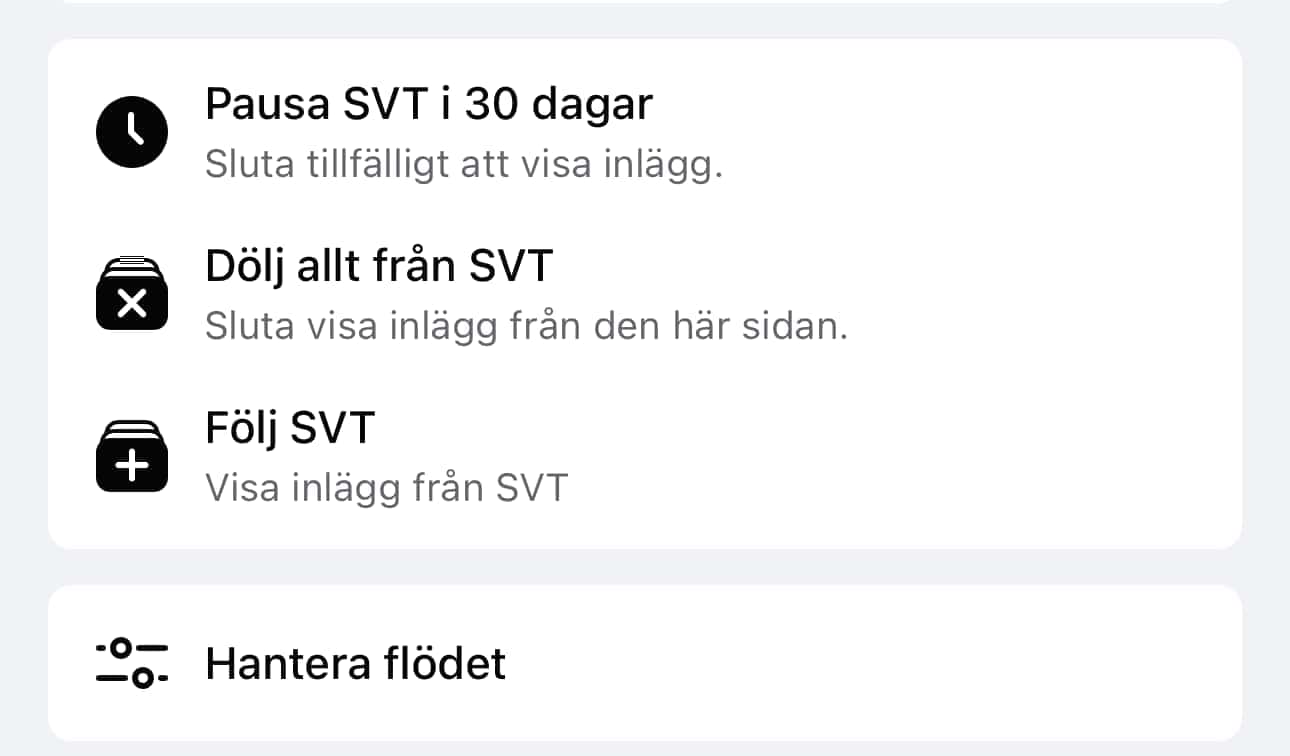1290x756 pixels.
Task: Tap the 'Följ SVT' title
Action: coord(290,428)
